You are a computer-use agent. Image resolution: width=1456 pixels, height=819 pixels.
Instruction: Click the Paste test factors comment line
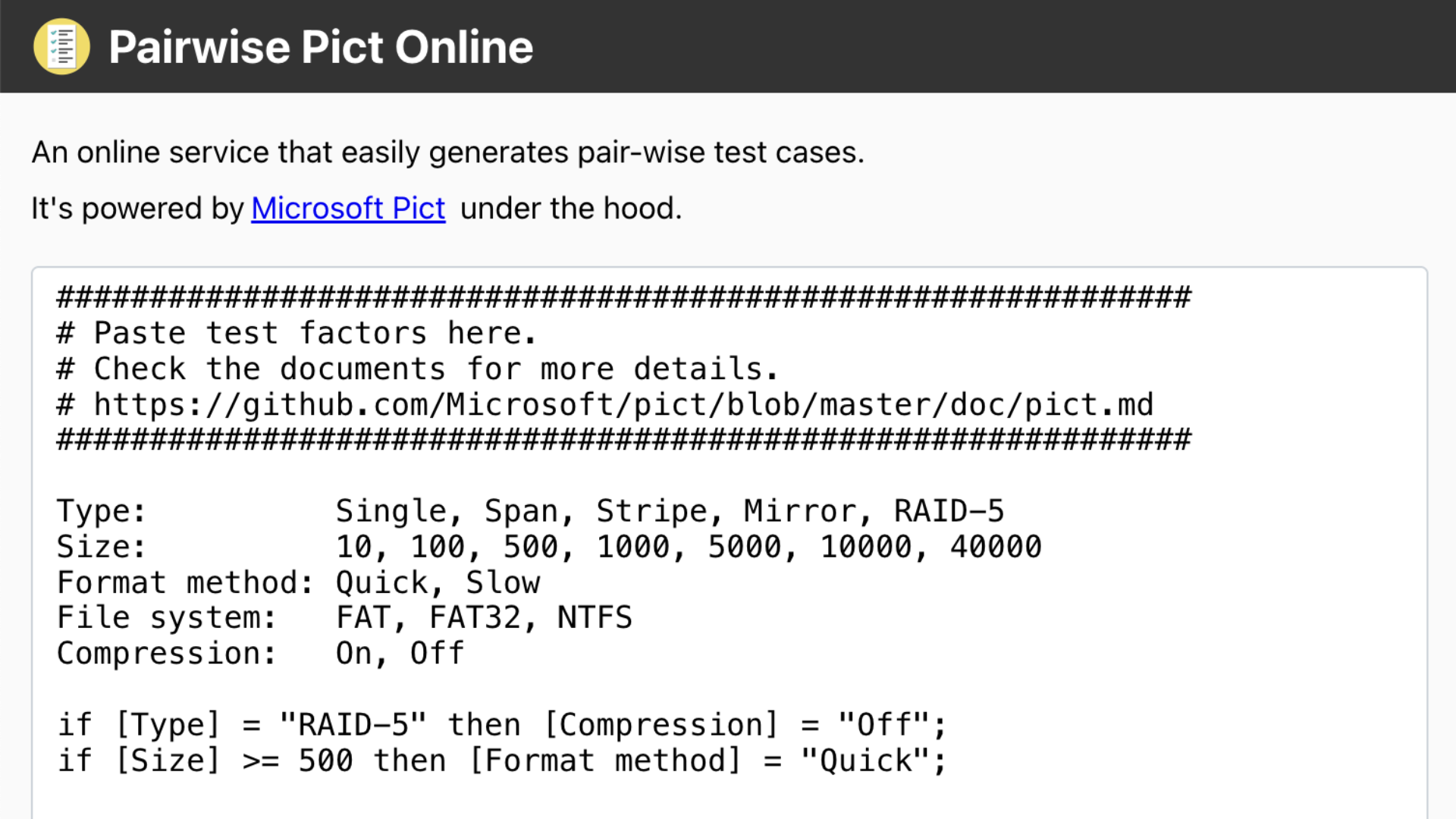(x=296, y=332)
